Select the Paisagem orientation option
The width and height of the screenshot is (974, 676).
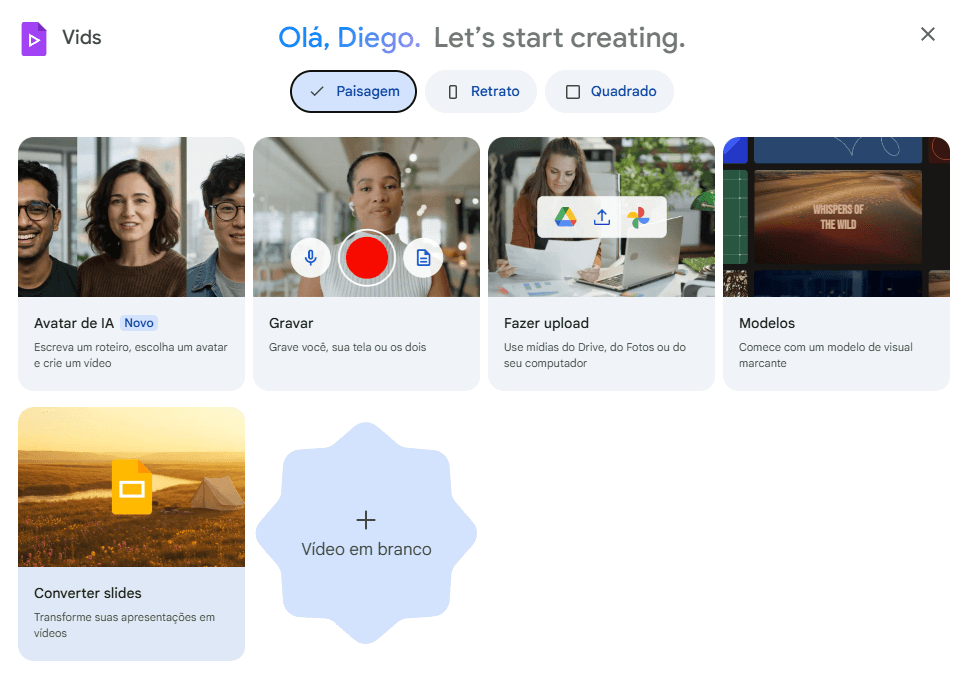point(353,91)
